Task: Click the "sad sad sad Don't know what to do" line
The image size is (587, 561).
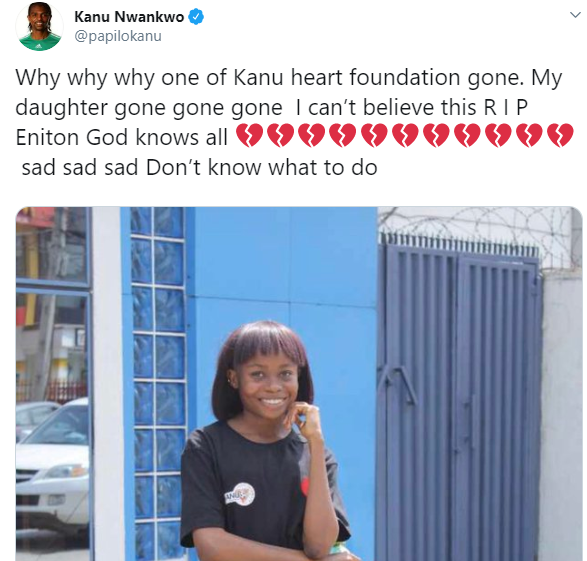Action: point(200,168)
